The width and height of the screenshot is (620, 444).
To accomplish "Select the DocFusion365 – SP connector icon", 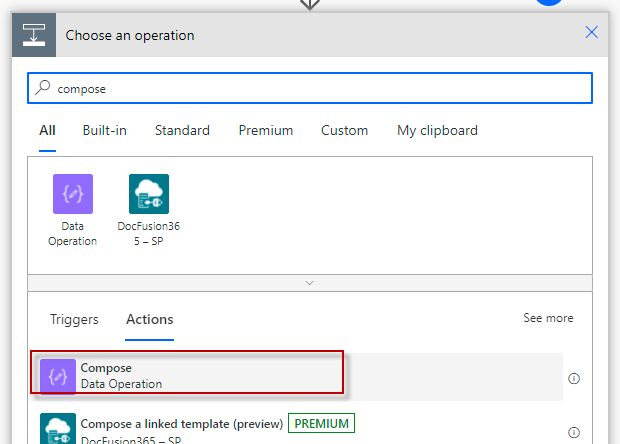I will point(149,194).
